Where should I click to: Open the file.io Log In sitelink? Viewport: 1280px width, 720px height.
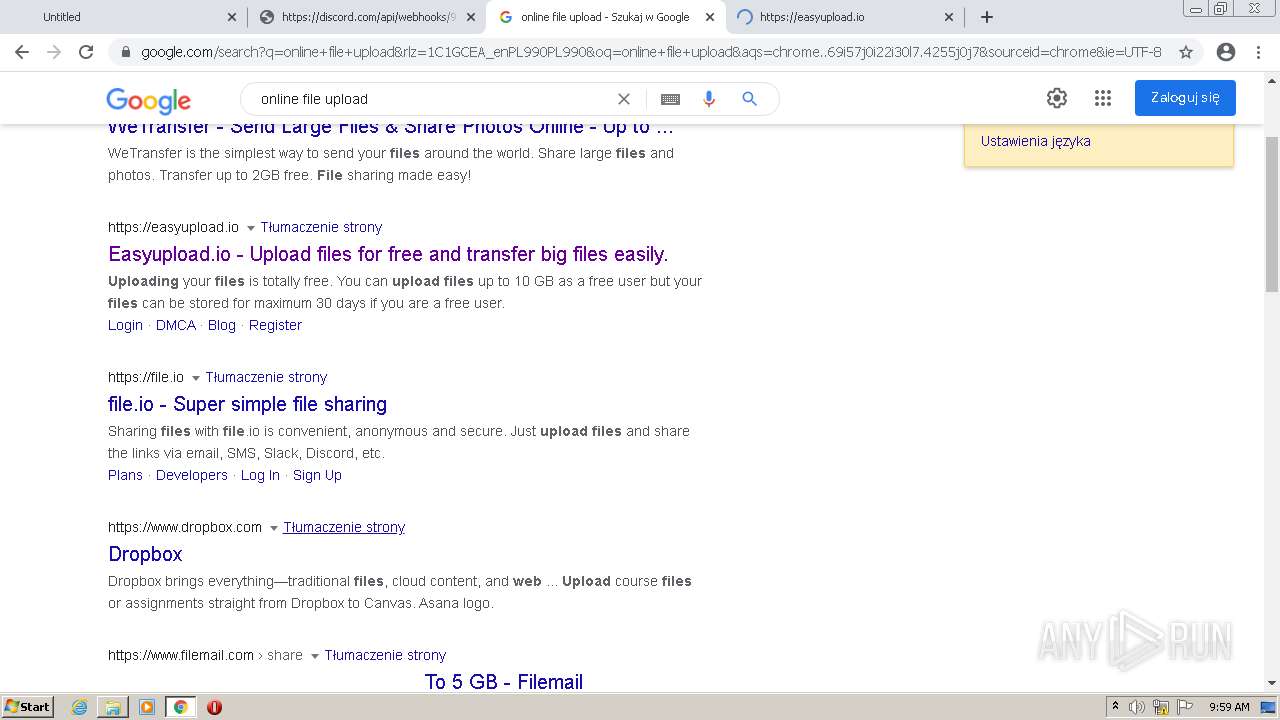click(260, 475)
